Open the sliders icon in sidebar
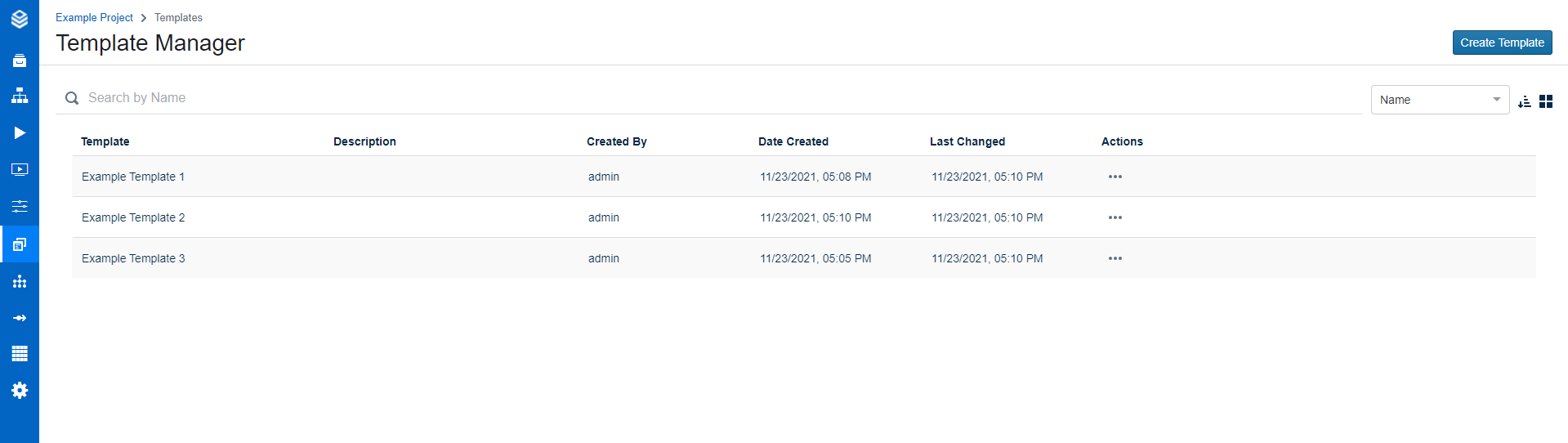Screen dimensions: 1568x443 (20, 206)
